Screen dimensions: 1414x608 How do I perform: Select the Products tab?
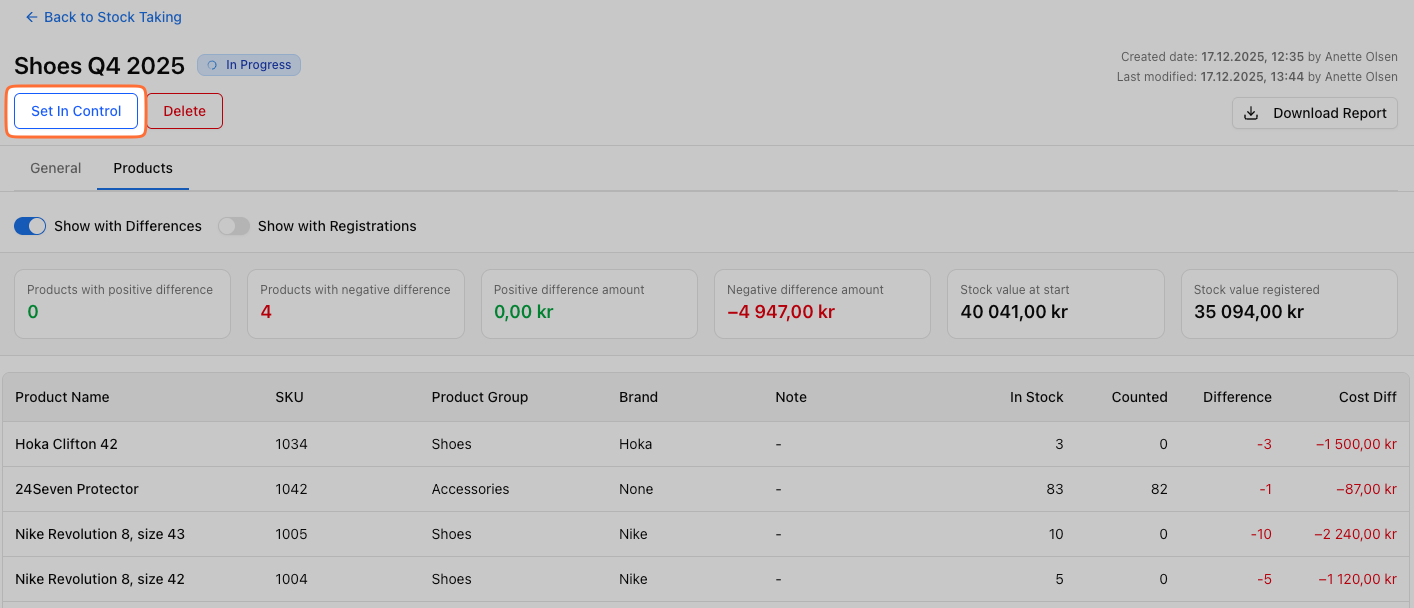tap(143, 168)
